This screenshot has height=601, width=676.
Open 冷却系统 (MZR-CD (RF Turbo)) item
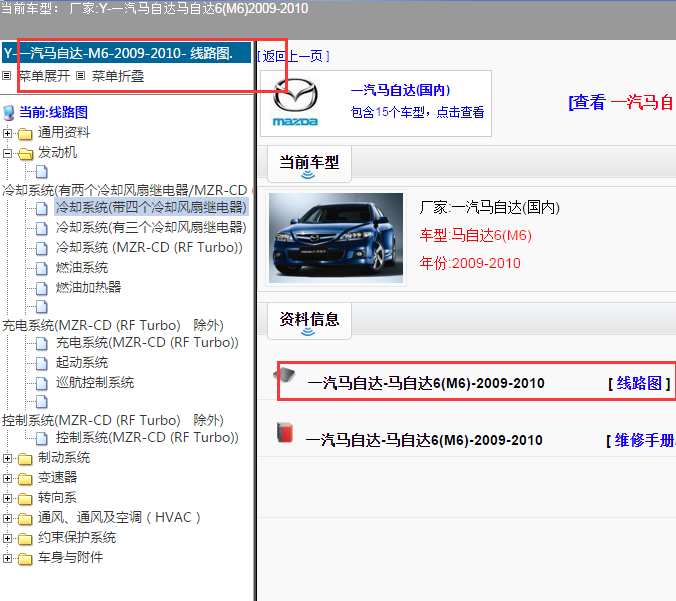[149, 247]
